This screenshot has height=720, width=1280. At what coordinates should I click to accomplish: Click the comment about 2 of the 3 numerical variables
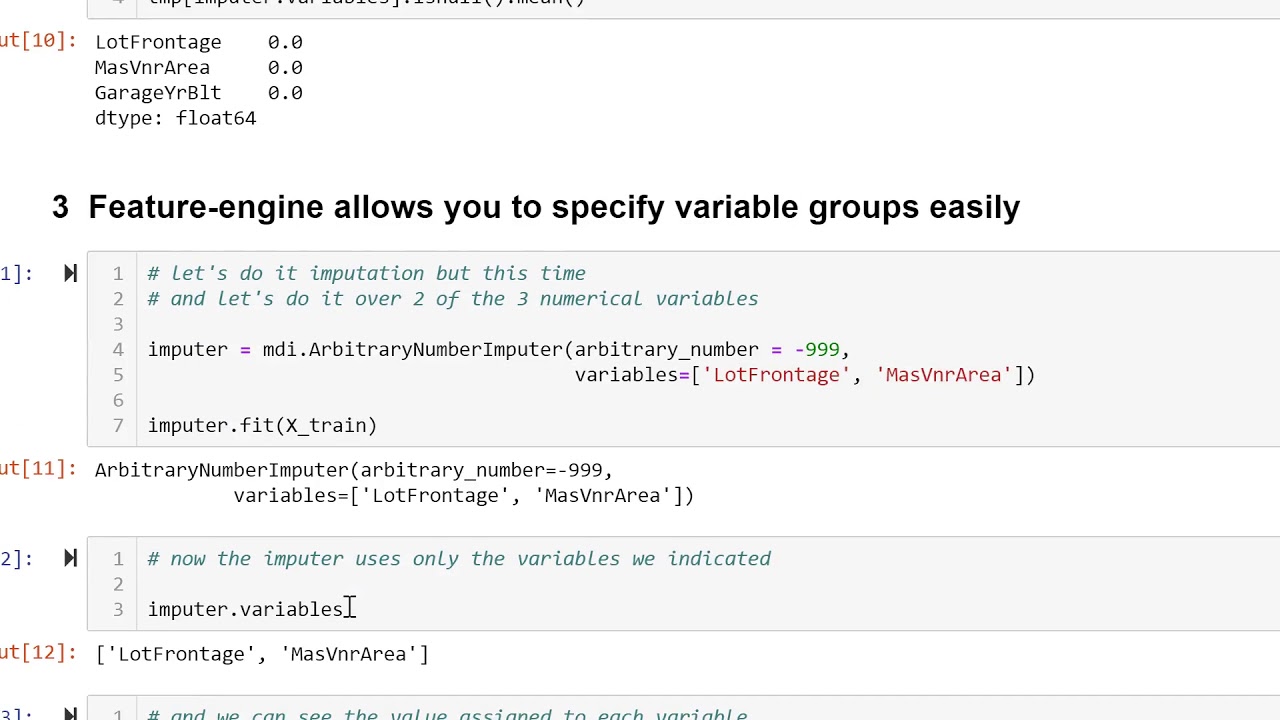pyautogui.click(x=453, y=298)
